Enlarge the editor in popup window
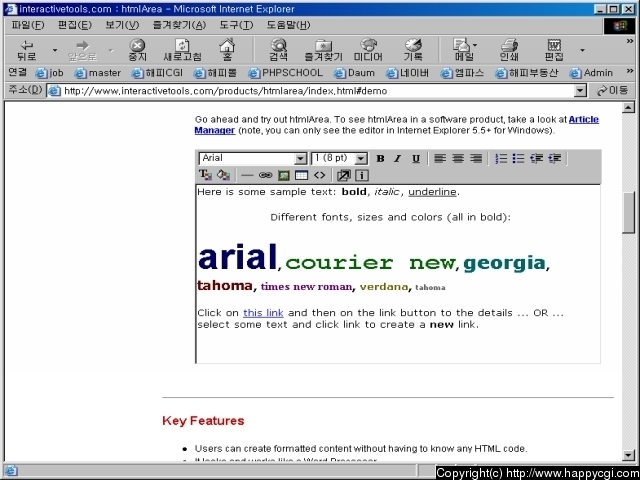Image resolution: width=640 pixels, height=480 pixels. [x=344, y=176]
